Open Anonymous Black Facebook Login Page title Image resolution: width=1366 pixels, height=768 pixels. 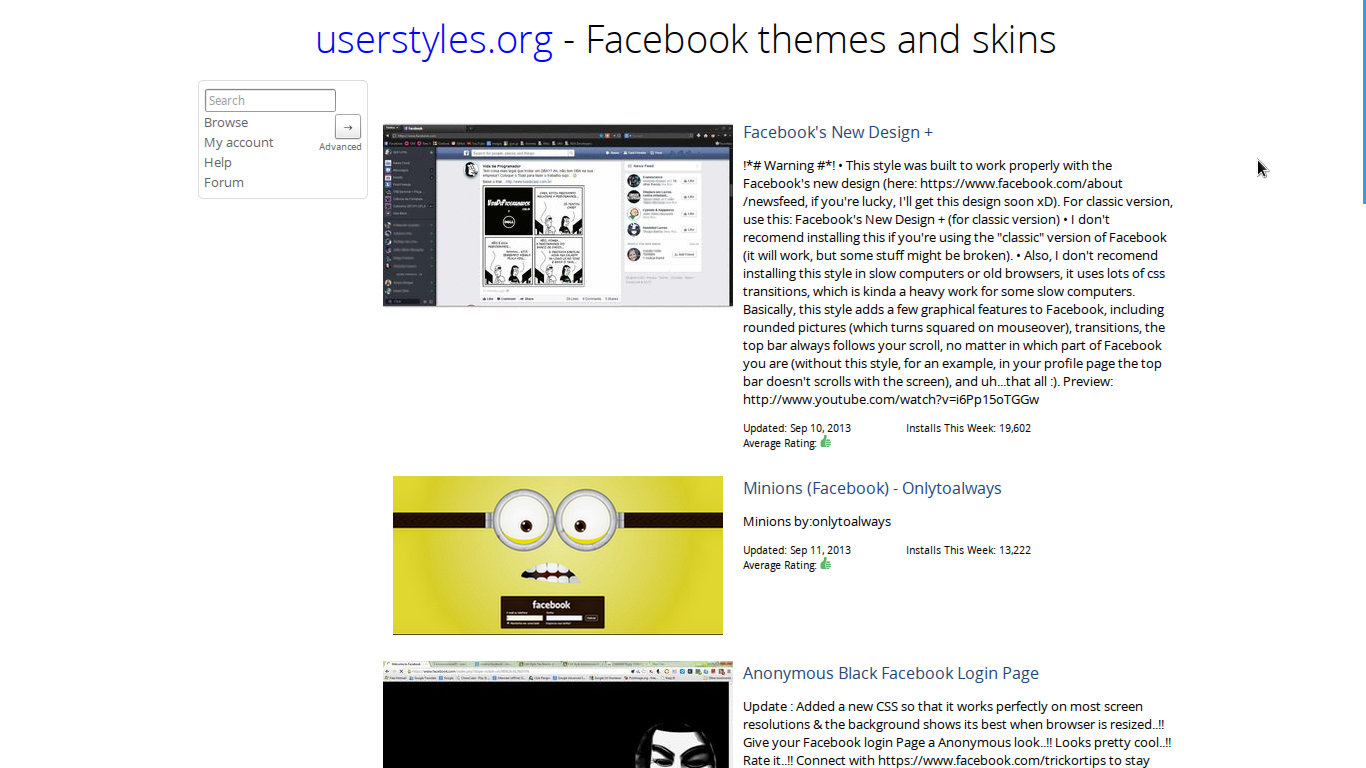click(x=891, y=673)
